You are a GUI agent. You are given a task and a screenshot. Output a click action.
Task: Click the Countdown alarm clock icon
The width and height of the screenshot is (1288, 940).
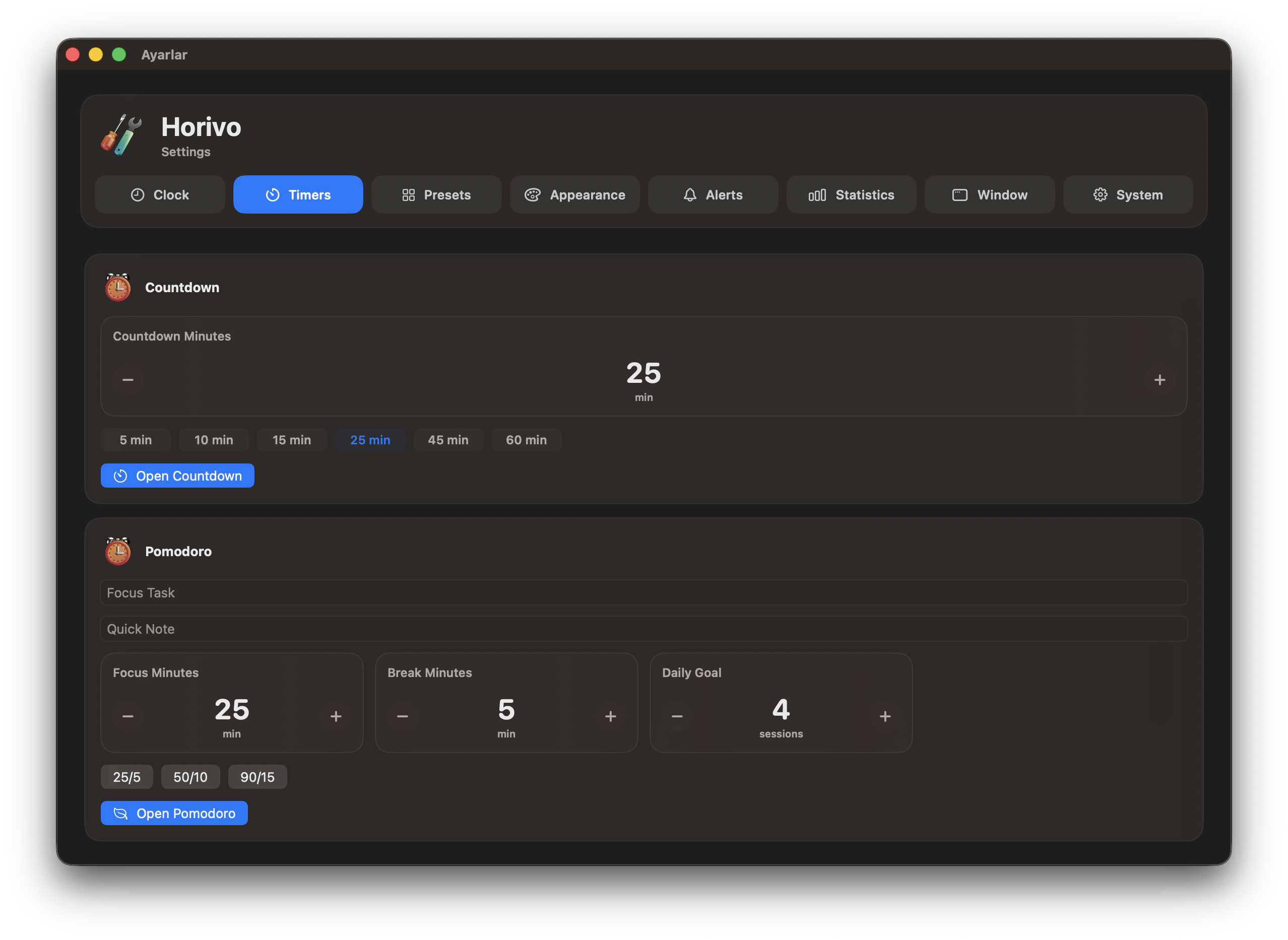118,287
